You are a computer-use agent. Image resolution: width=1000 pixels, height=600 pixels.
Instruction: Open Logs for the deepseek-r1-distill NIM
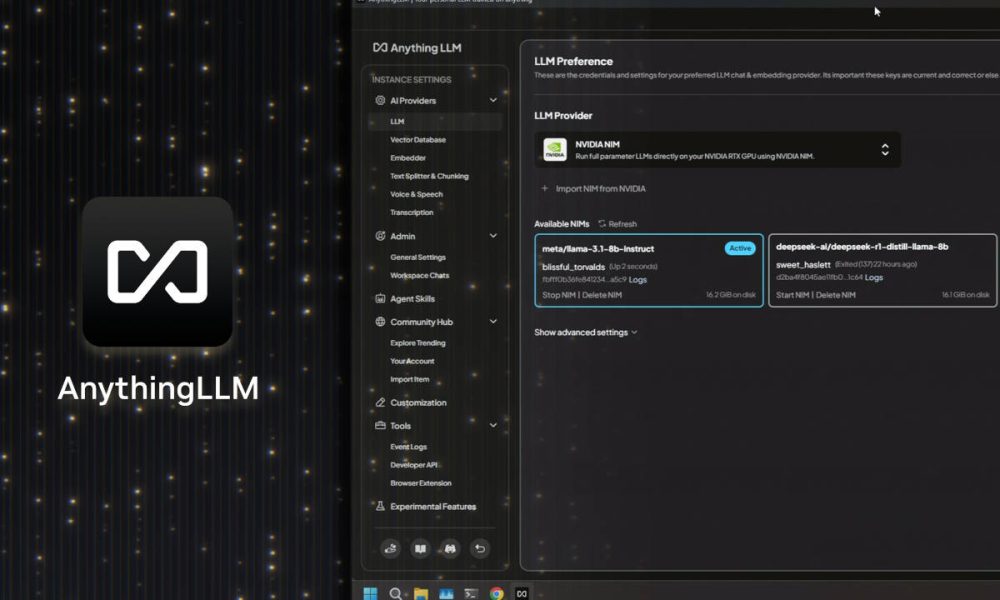pyautogui.click(x=873, y=278)
